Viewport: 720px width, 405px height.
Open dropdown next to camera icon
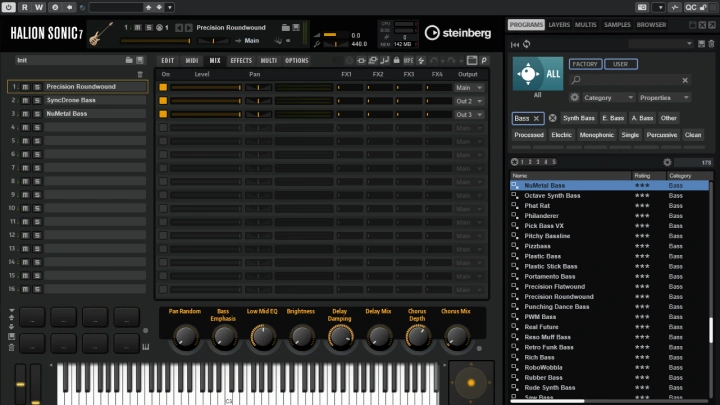pyautogui.click(x=660, y=7)
